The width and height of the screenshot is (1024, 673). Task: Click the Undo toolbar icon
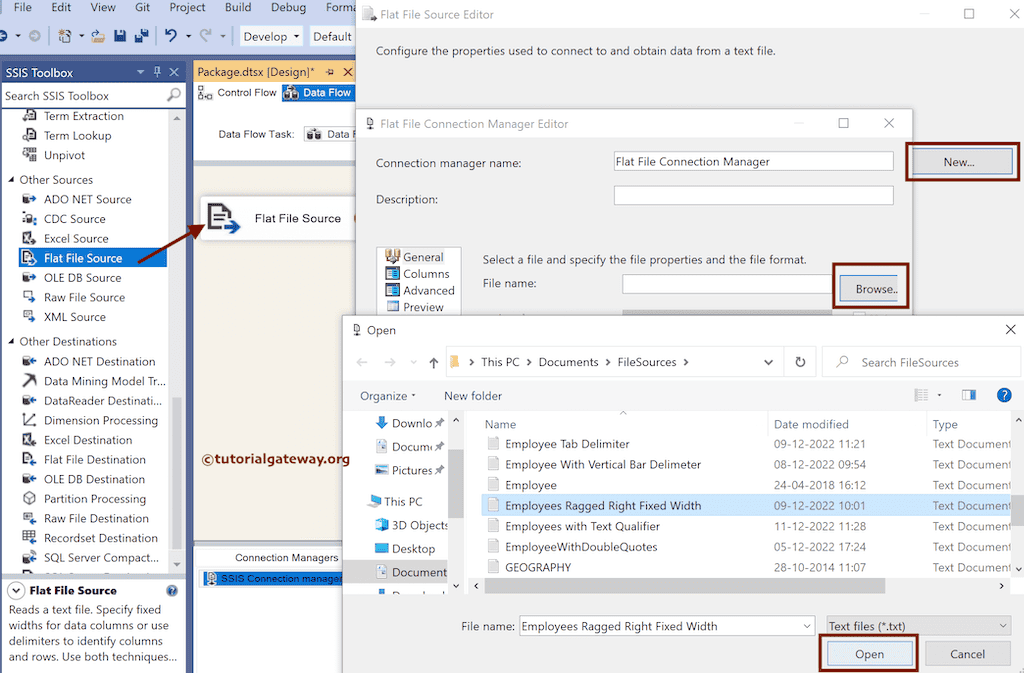pos(170,34)
